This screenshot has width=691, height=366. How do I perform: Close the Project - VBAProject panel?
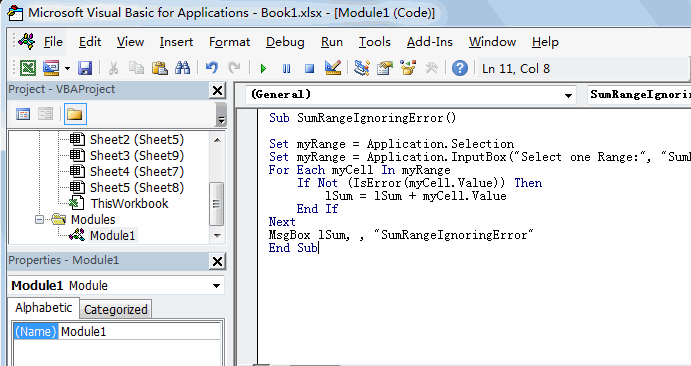pos(217,91)
